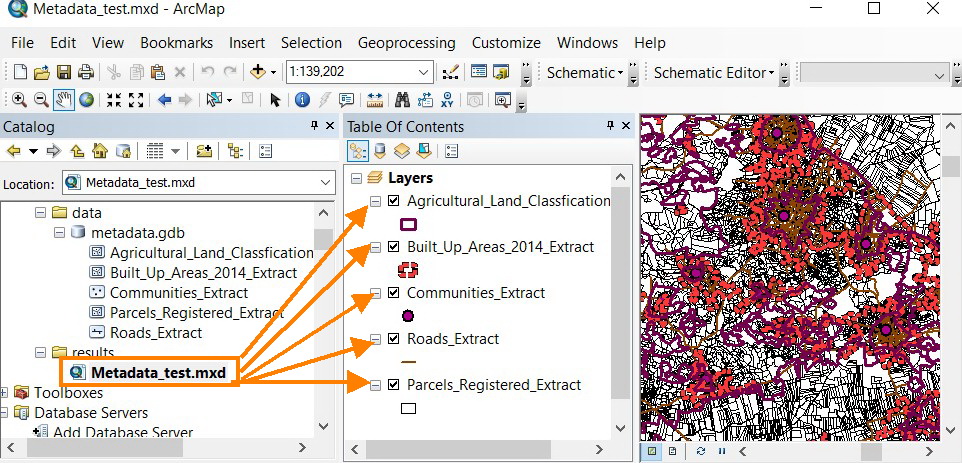The height and width of the screenshot is (463, 962).
Task: Collapse Built_Up_Areas_2014_Extract layer legend
Action: tap(376, 248)
